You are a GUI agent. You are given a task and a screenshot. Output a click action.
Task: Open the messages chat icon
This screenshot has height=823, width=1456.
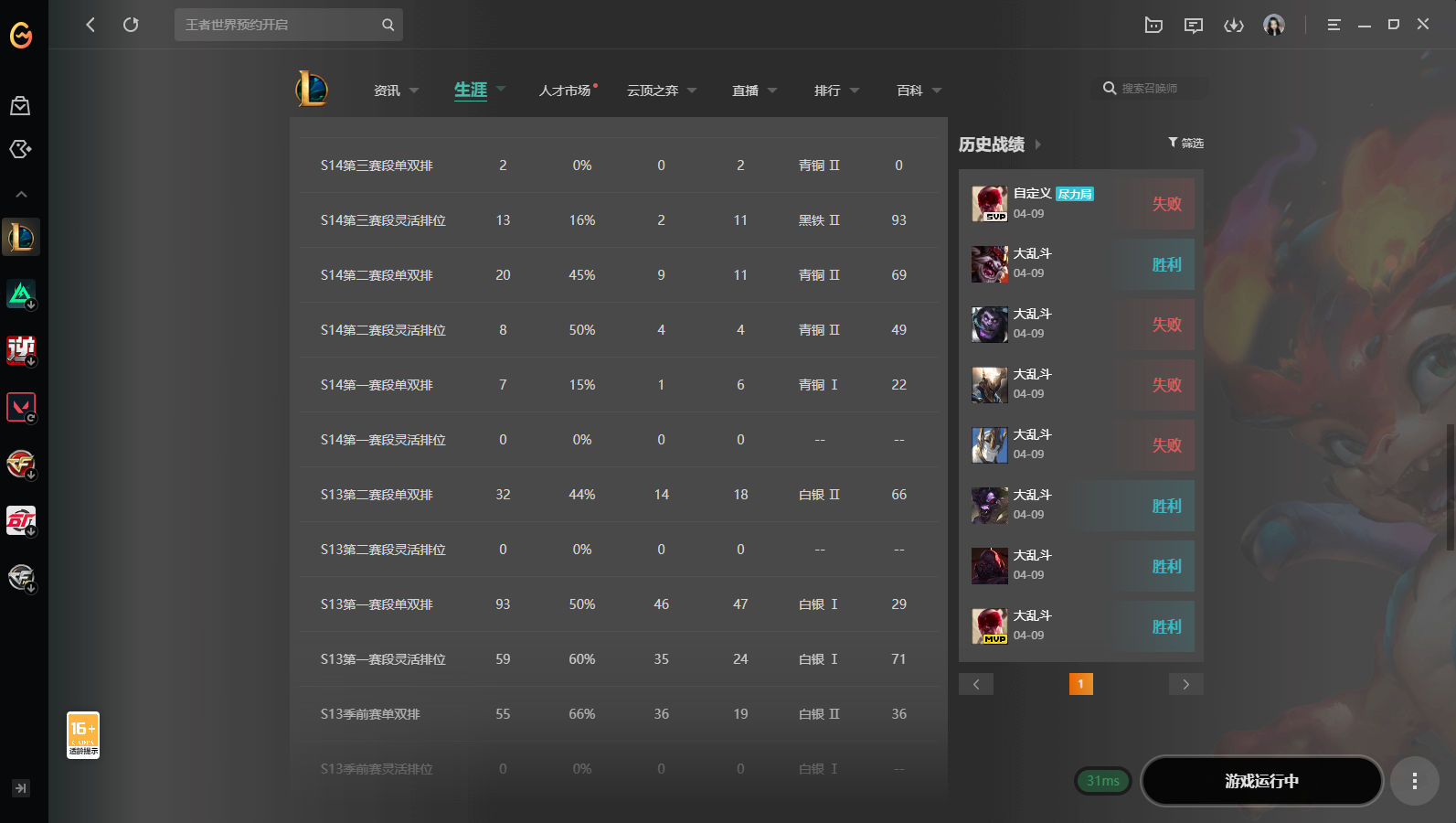1194,25
